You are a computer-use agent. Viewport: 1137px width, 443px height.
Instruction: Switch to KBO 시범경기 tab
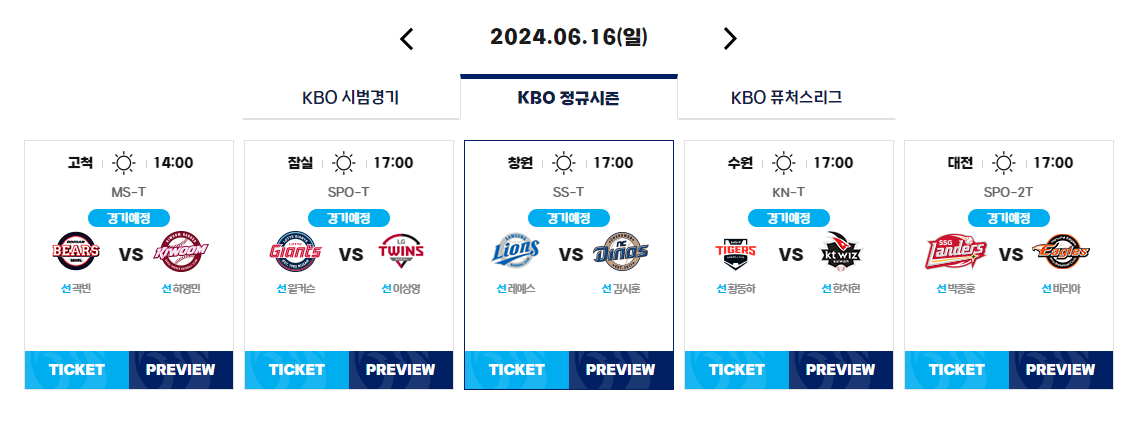click(x=351, y=98)
